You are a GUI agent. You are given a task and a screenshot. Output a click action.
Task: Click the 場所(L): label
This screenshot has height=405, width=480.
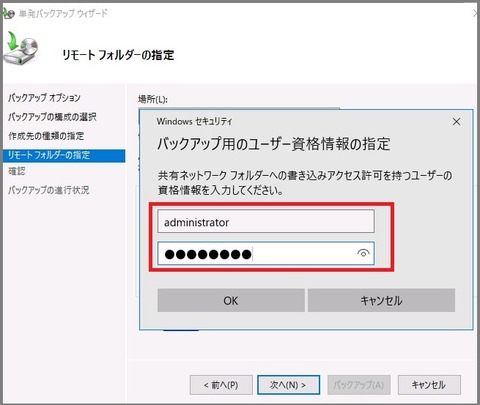[x=153, y=99]
